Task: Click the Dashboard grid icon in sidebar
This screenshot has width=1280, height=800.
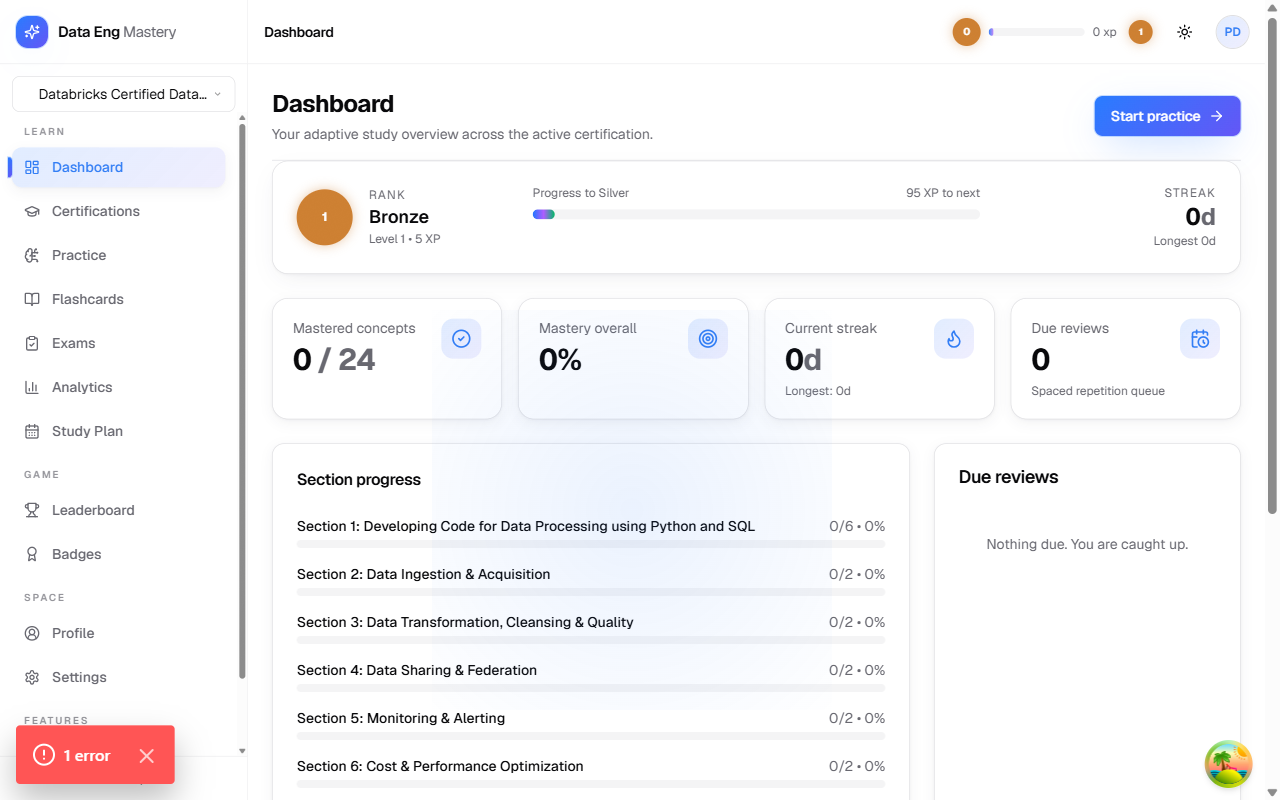Action: [x=32, y=167]
